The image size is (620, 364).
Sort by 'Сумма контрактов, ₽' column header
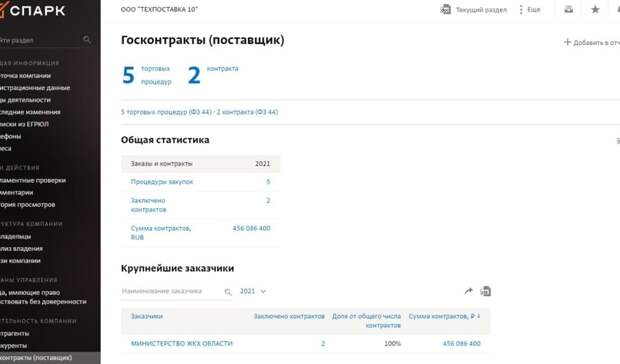click(444, 316)
